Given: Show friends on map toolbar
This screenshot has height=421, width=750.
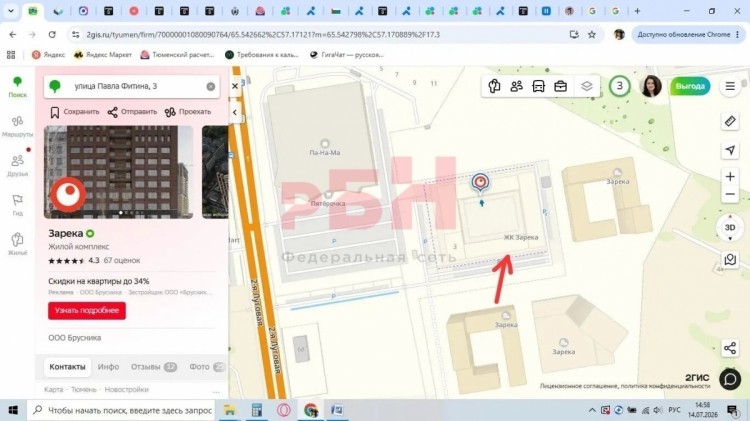Looking at the screenshot, I should [x=517, y=86].
